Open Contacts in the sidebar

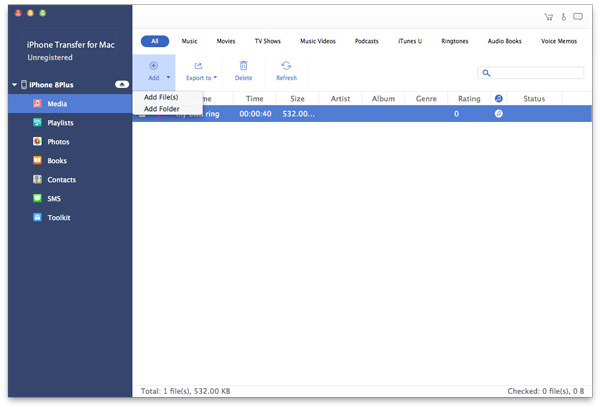pos(70,180)
